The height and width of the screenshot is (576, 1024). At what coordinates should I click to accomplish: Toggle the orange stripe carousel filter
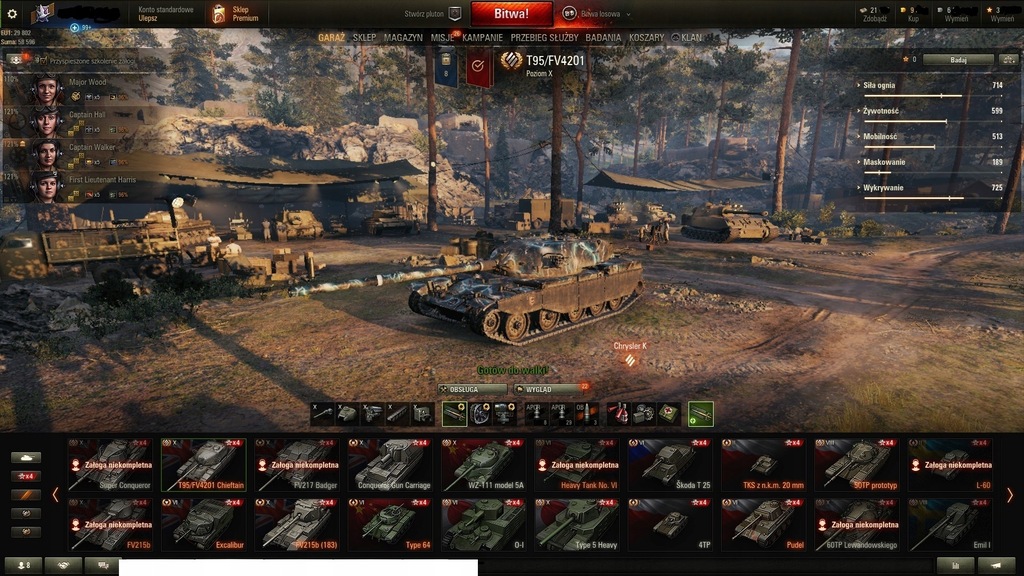(x=26, y=495)
